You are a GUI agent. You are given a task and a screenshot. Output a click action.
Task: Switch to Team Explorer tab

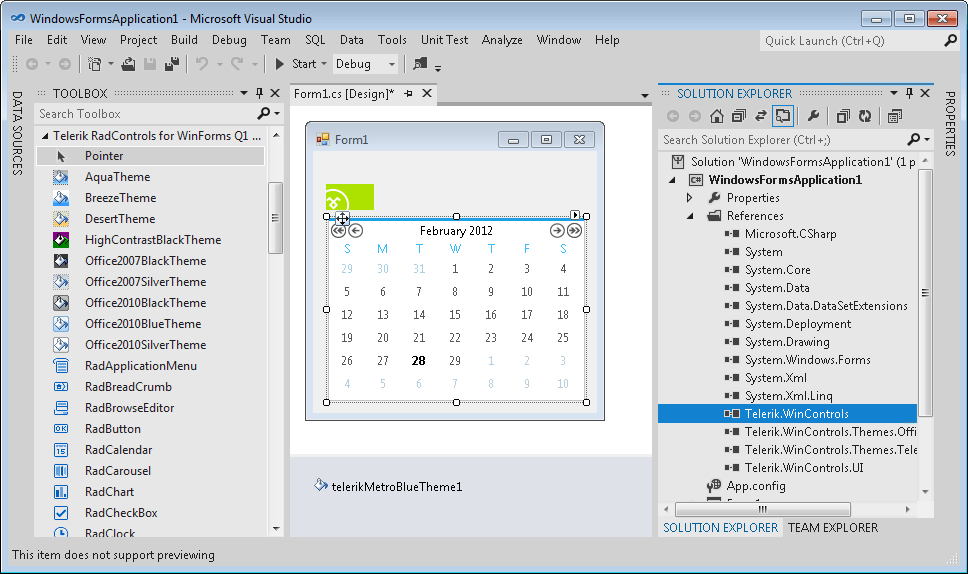click(833, 528)
